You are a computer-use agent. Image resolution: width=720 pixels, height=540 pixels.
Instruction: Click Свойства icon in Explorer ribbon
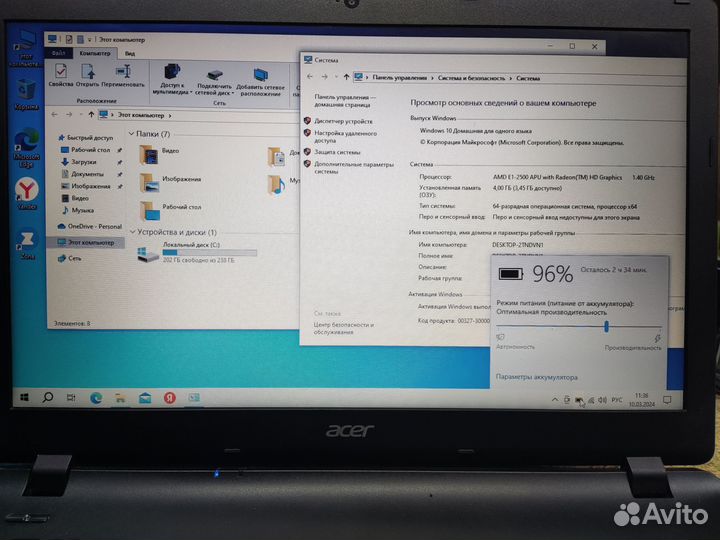coord(61,75)
